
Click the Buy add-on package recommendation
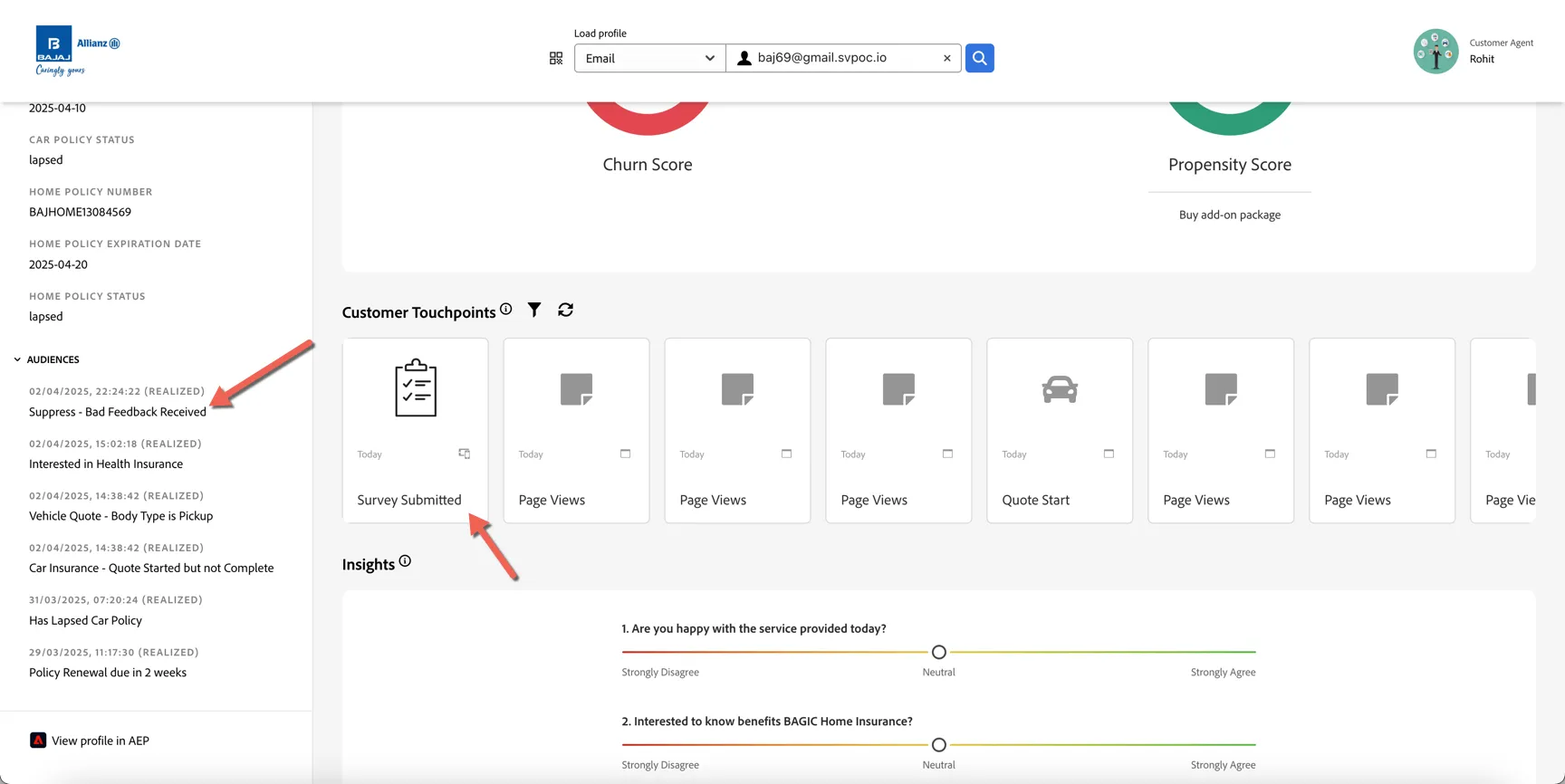1230,215
